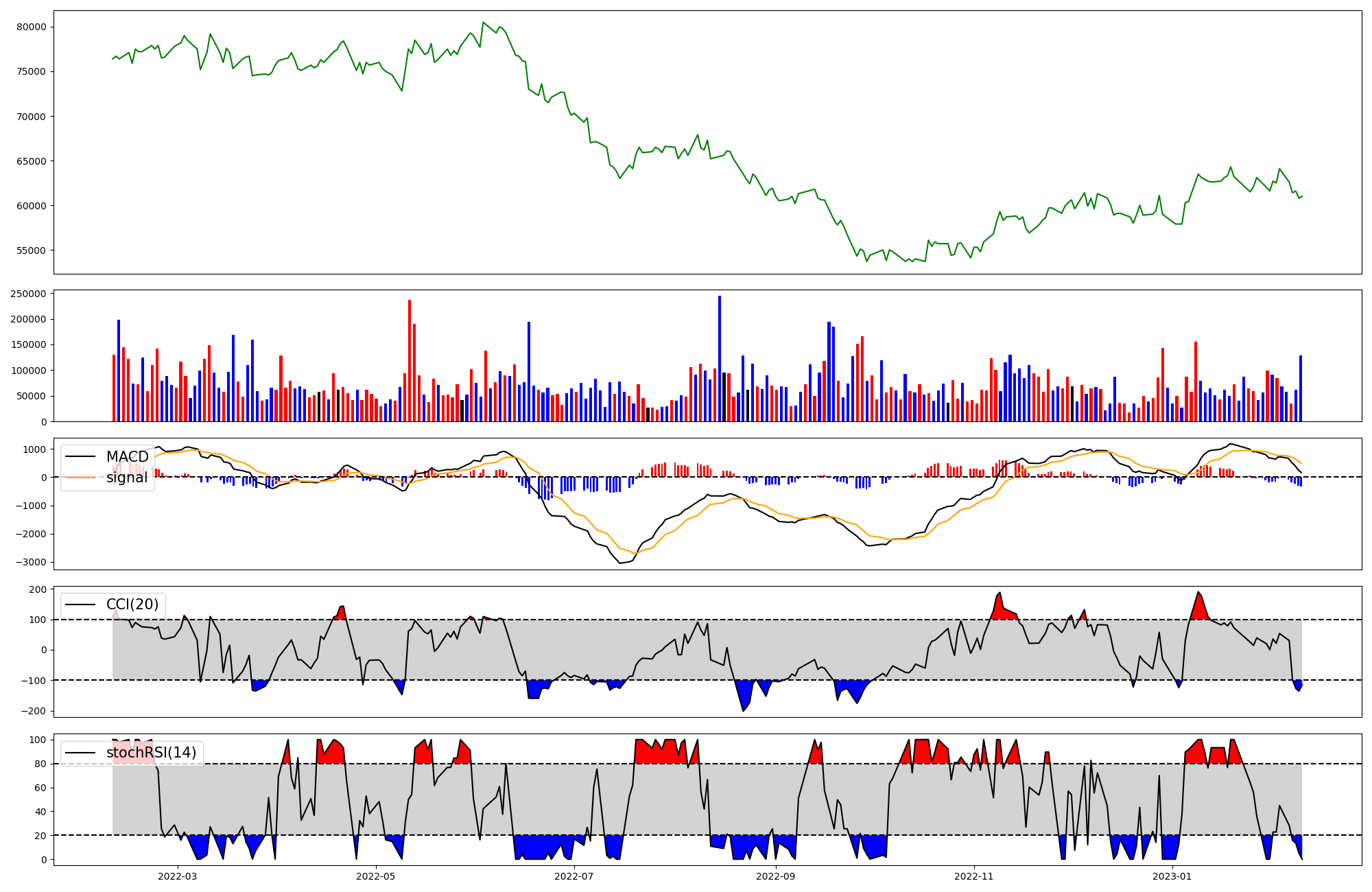The height and width of the screenshot is (892, 1372).
Task: Click the tallest red volume bar
Action: pyautogui.click(x=410, y=360)
